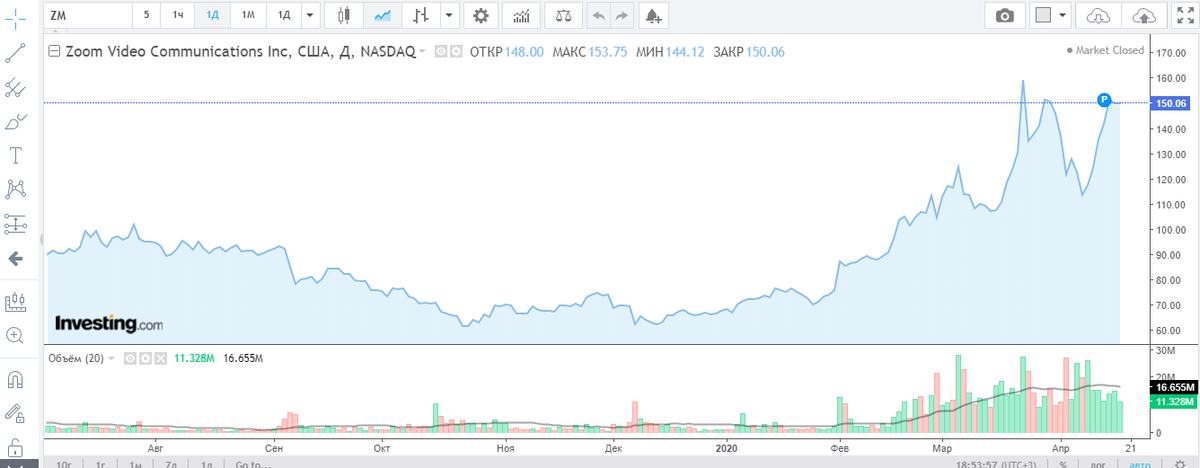The width and height of the screenshot is (1200, 468).
Task: Take a chart snapshot with camera icon
Action: tap(1004, 15)
